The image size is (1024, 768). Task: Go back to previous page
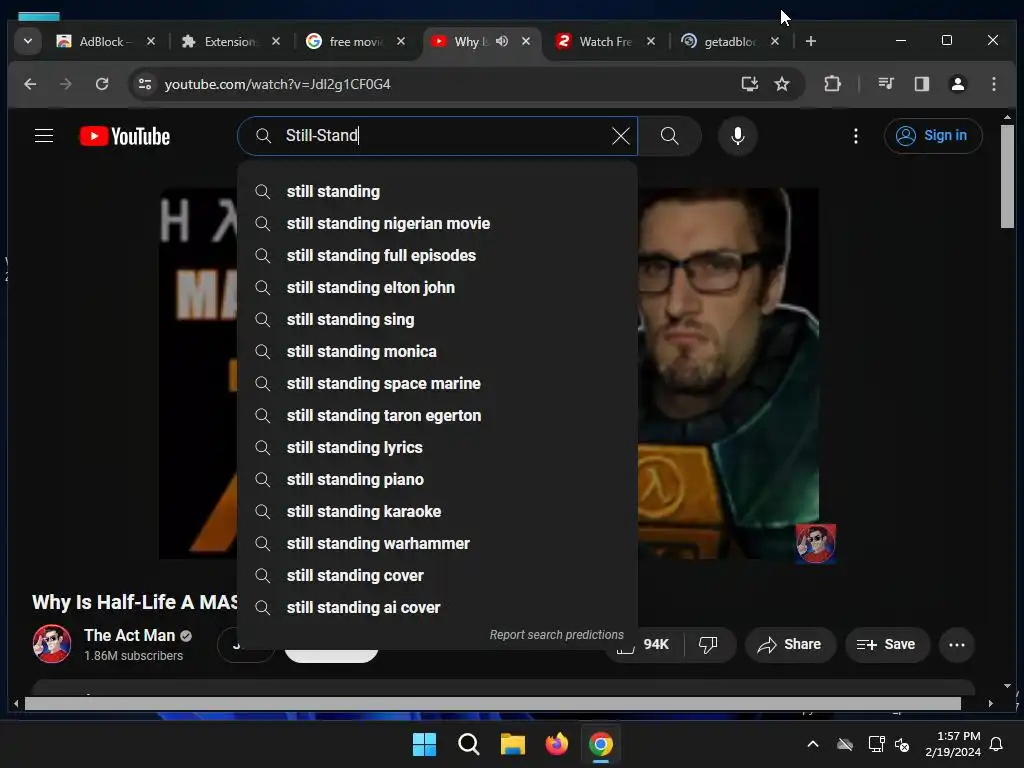(x=30, y=84)
